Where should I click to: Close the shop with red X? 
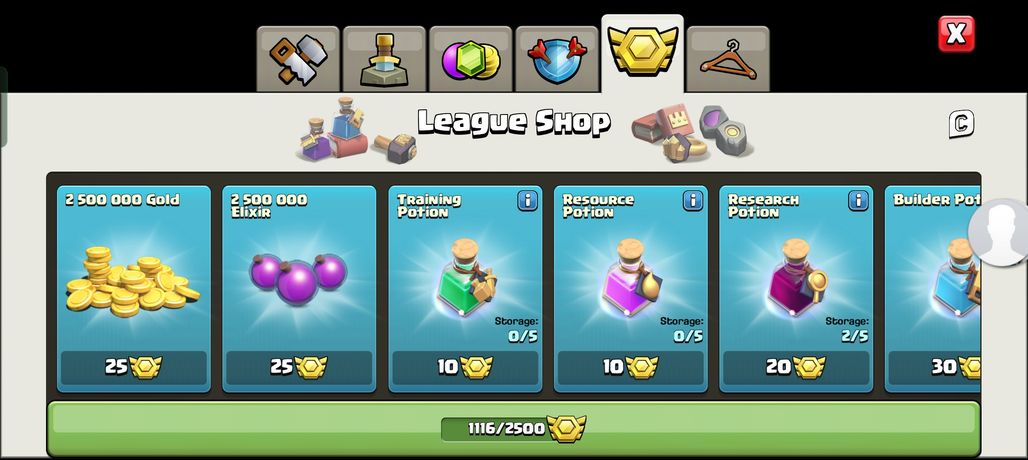(x=956, y=34)
